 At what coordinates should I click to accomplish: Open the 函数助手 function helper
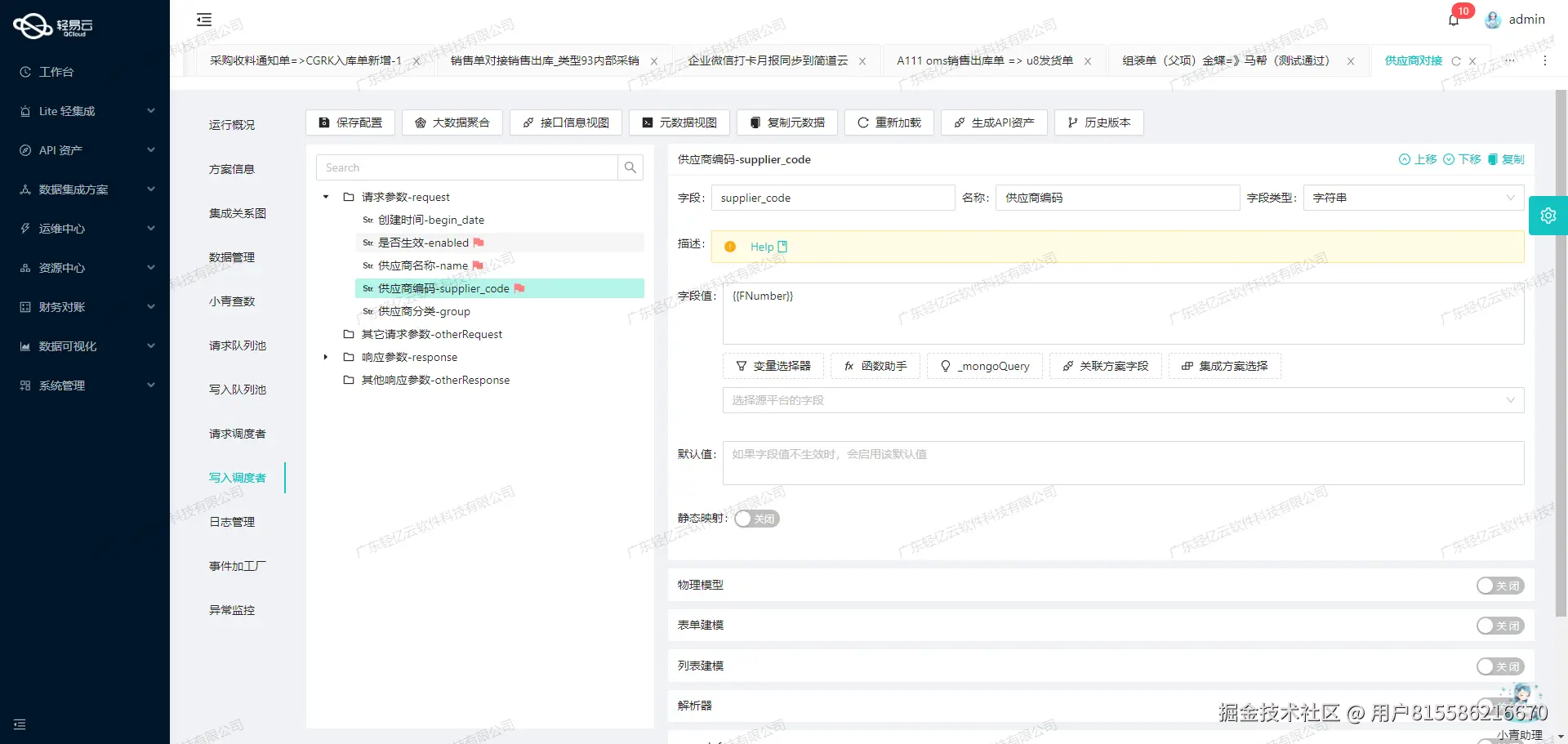point(875,366)
